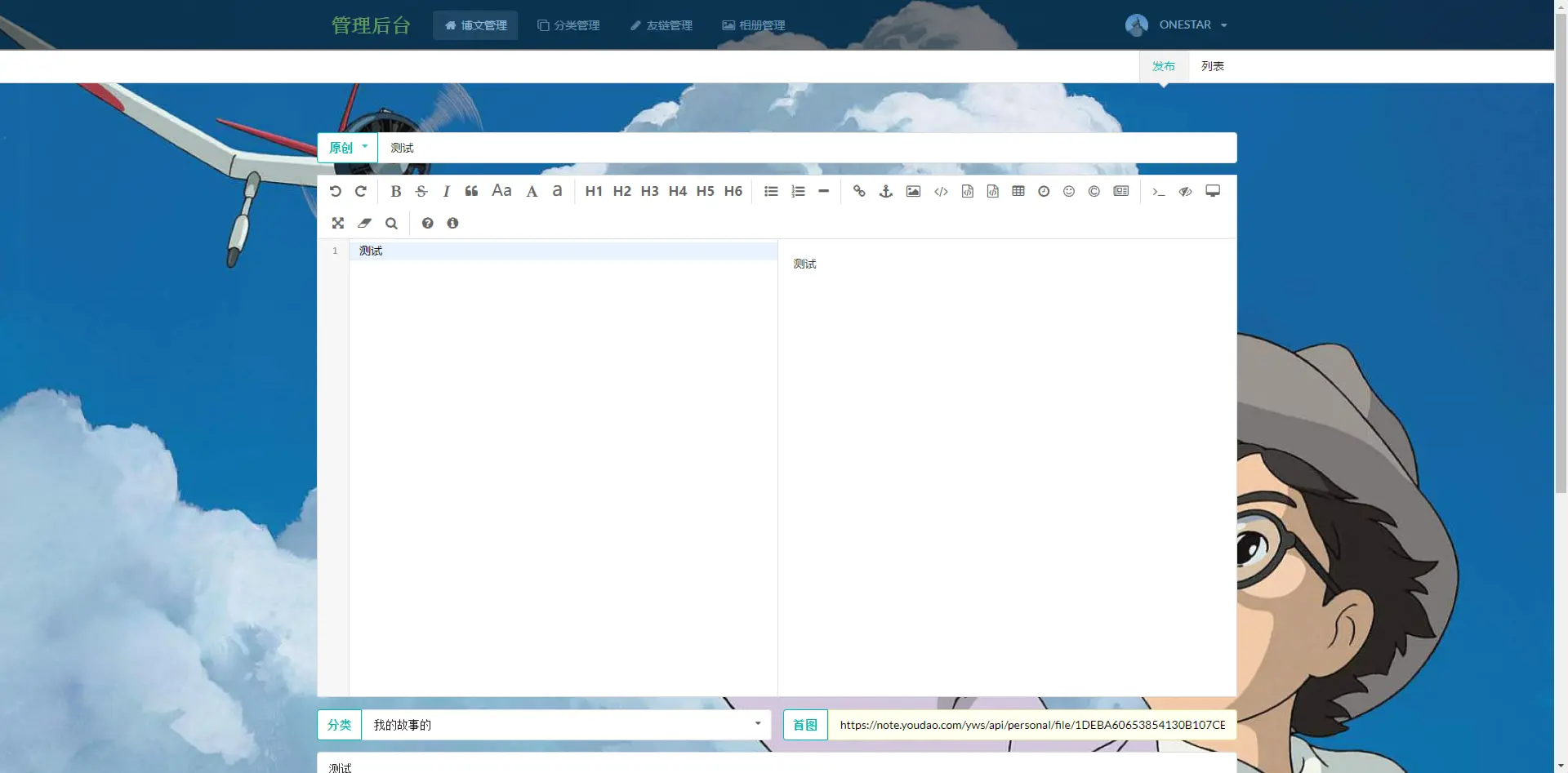Screen dimensions: 1568x773
Task: Expand the ONESTAR user dropdown
Action: 1177,24
